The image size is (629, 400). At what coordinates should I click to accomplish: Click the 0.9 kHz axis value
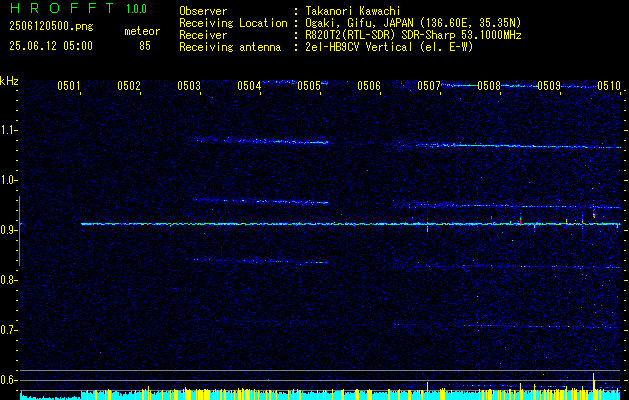coord(8,230)
